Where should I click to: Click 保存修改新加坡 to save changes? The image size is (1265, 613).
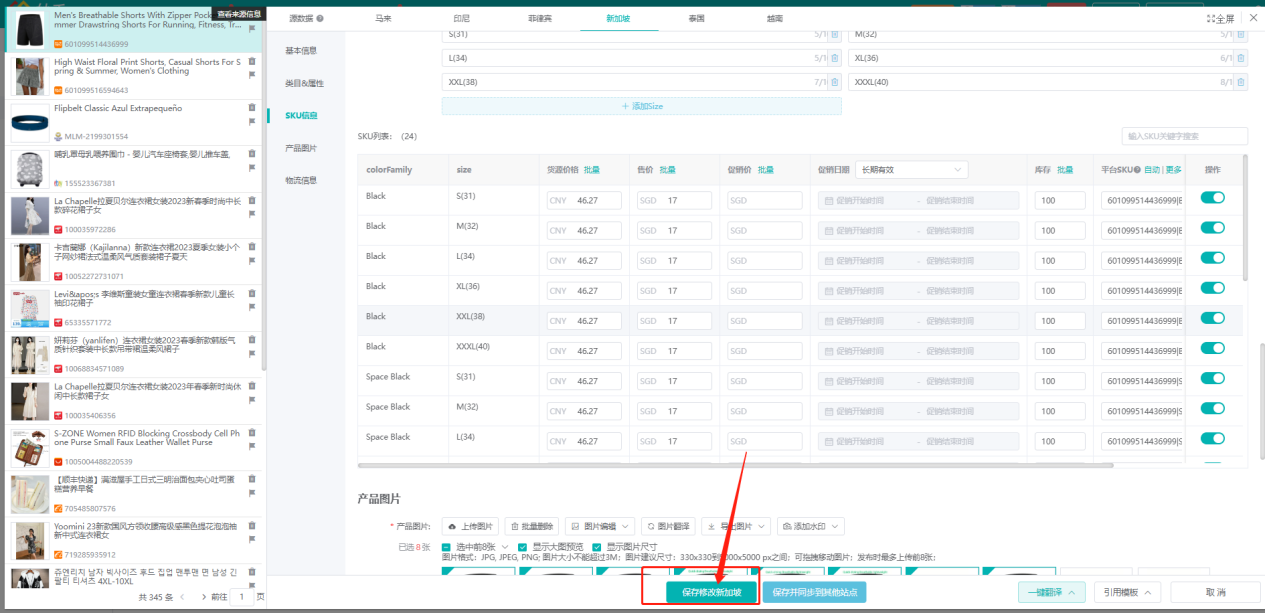point(711,592)
